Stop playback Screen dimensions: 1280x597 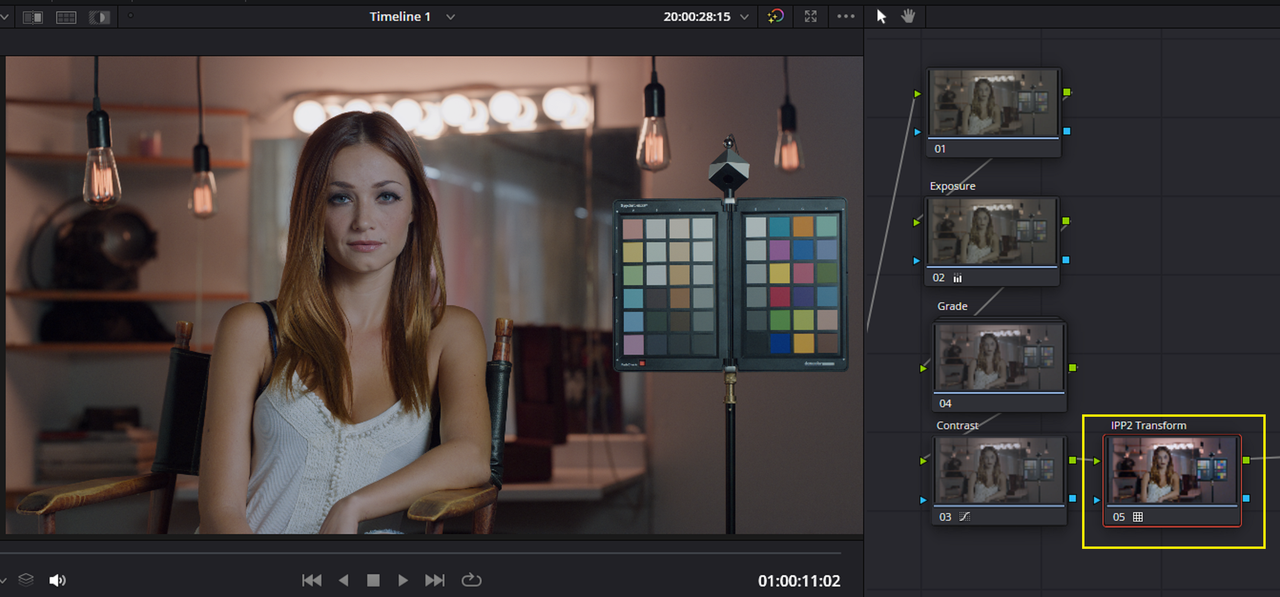[x=373, y=580]
